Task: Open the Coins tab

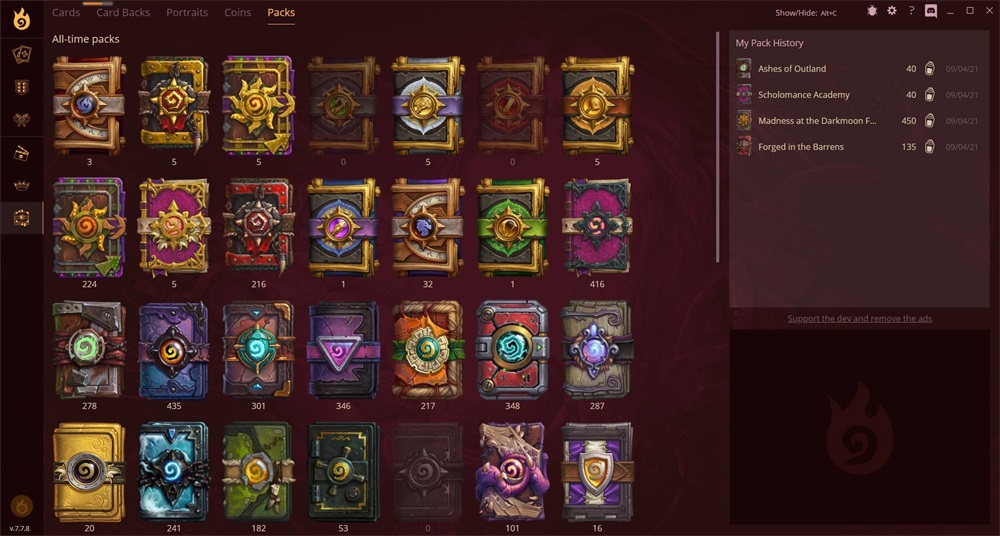Action: [238, 12]
